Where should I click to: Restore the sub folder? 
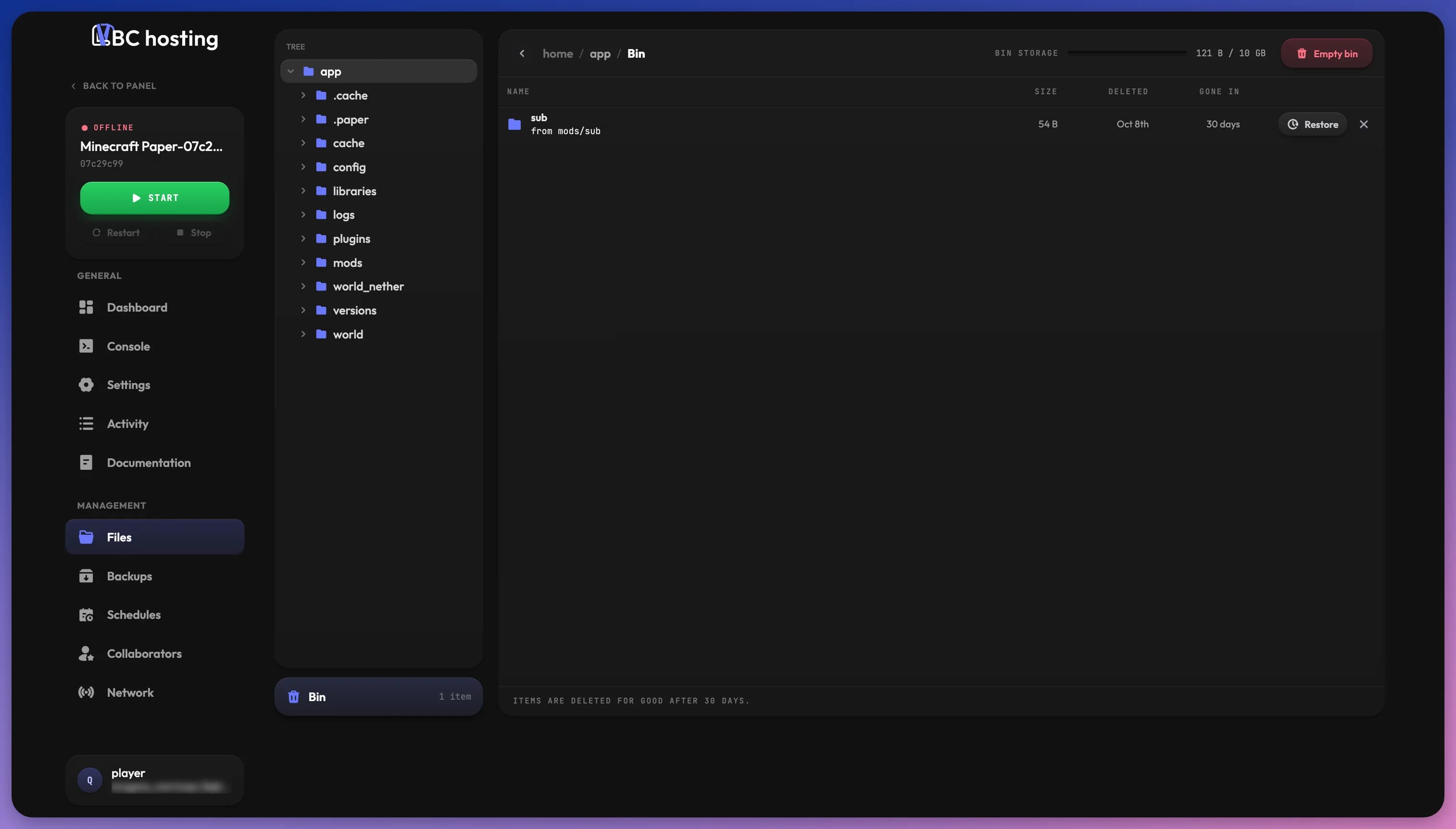(1313, 124)
